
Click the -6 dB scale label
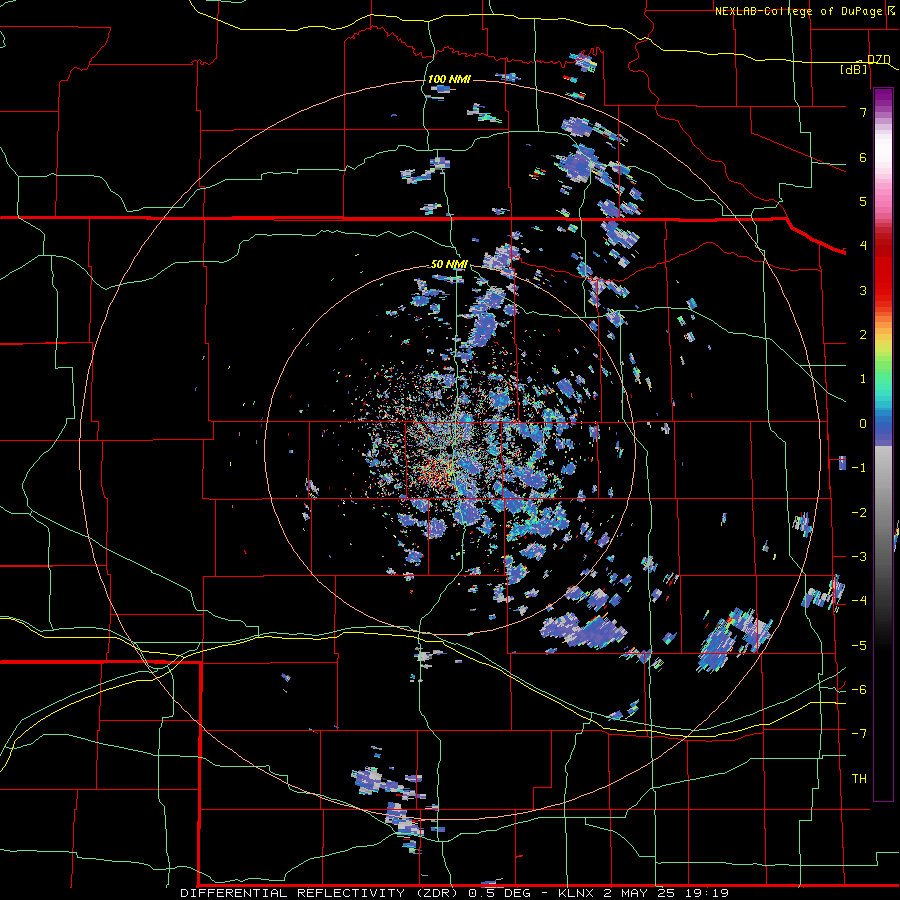[x=859, y=690]
